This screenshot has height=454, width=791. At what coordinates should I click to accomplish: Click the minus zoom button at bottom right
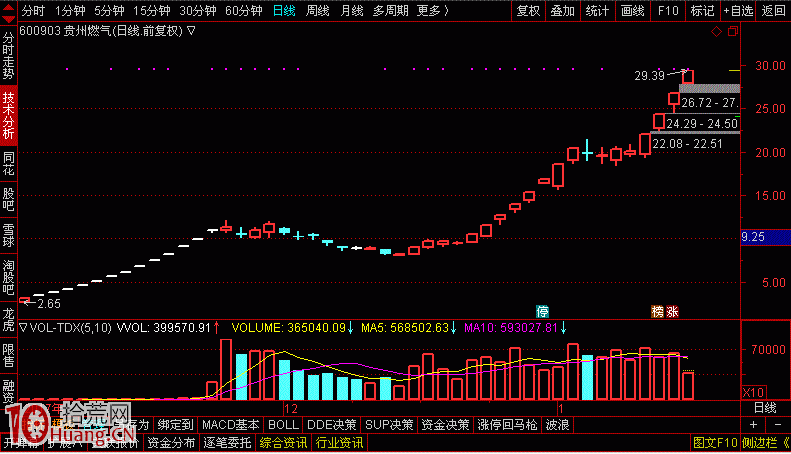777,425
